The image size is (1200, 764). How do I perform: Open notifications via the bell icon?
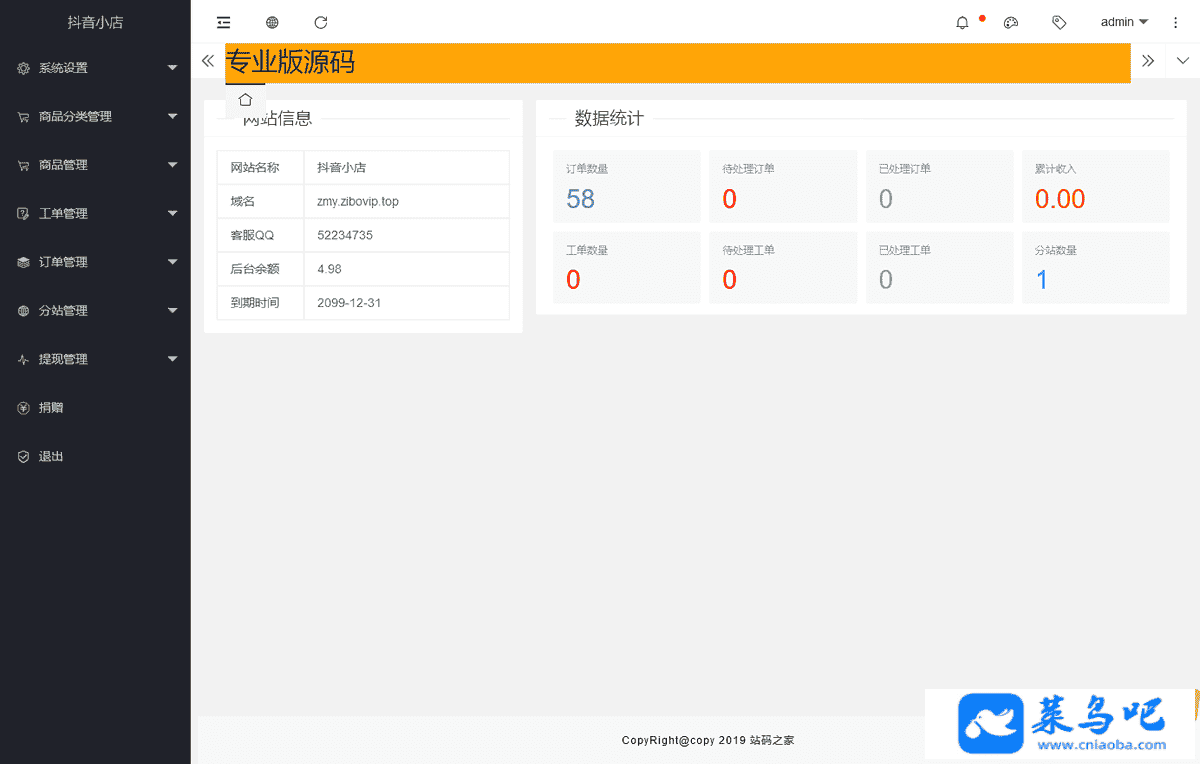coord(962,22)
